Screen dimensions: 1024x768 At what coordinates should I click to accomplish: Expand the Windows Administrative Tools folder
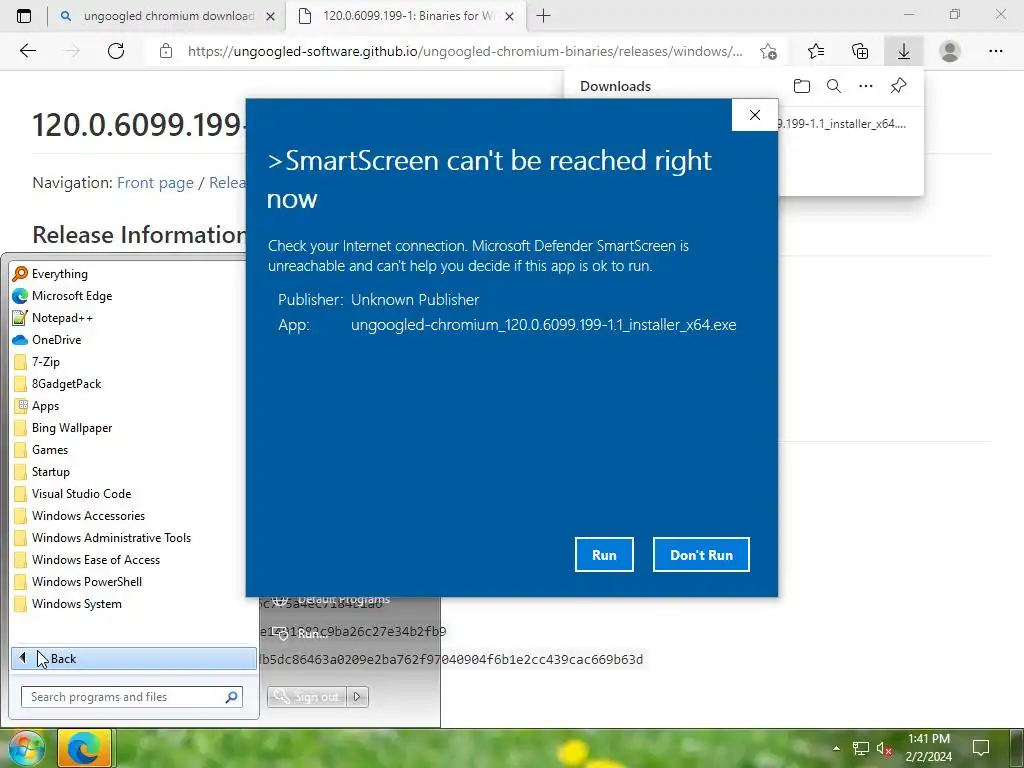(133, 537)
